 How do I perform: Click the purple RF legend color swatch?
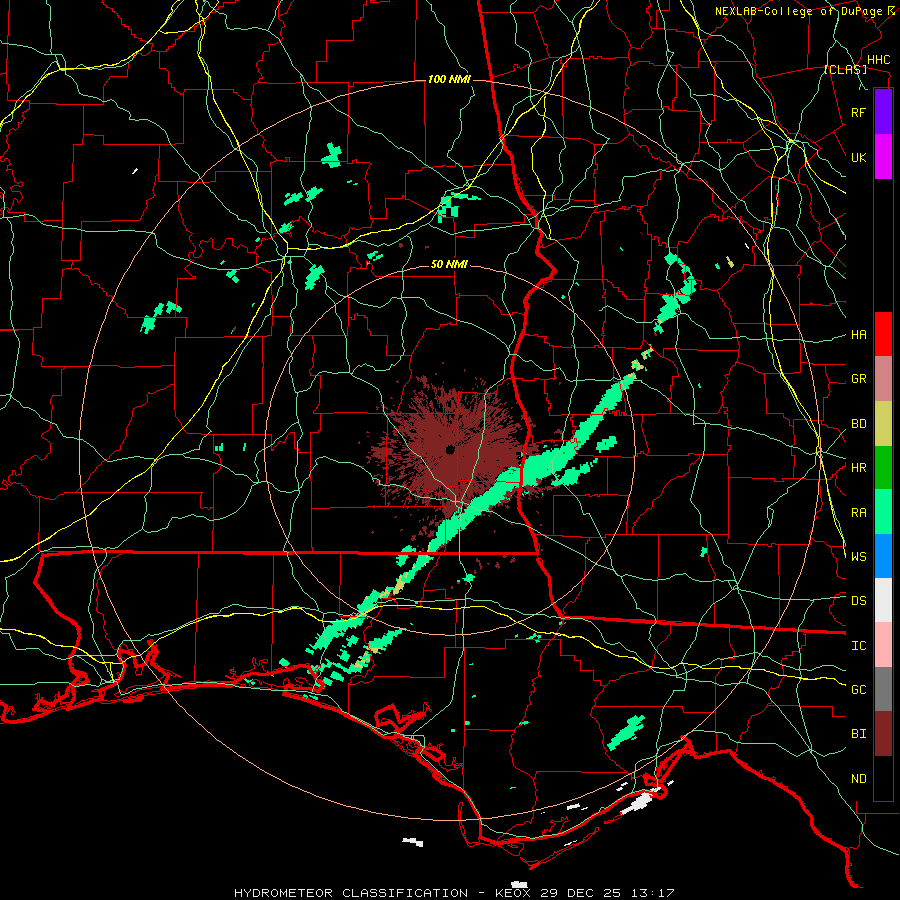pos(883,112)
